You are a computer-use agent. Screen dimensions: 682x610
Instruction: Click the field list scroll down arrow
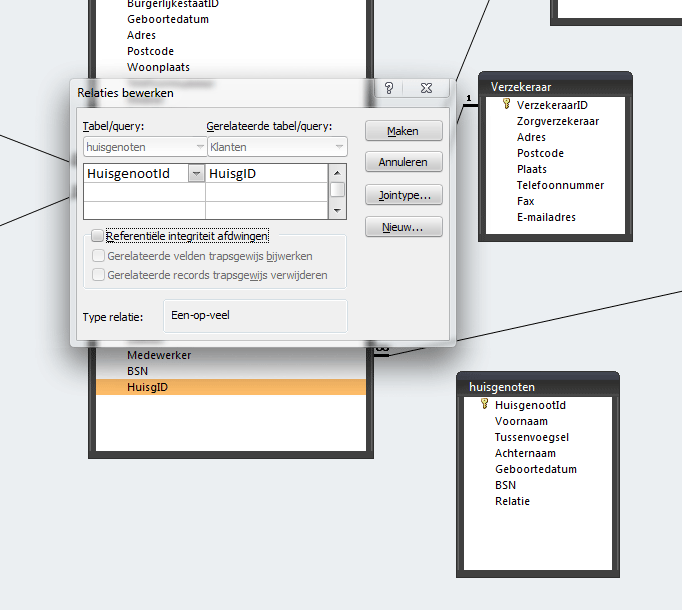coord(337,211)
